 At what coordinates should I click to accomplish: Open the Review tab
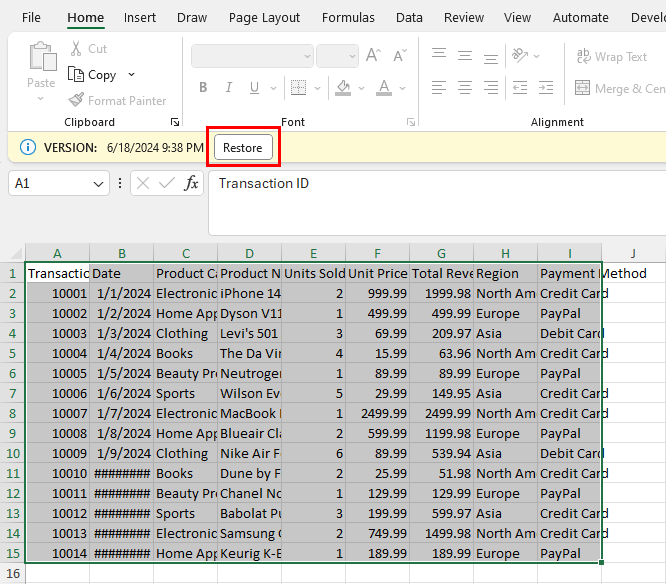[x=464, y=17]
